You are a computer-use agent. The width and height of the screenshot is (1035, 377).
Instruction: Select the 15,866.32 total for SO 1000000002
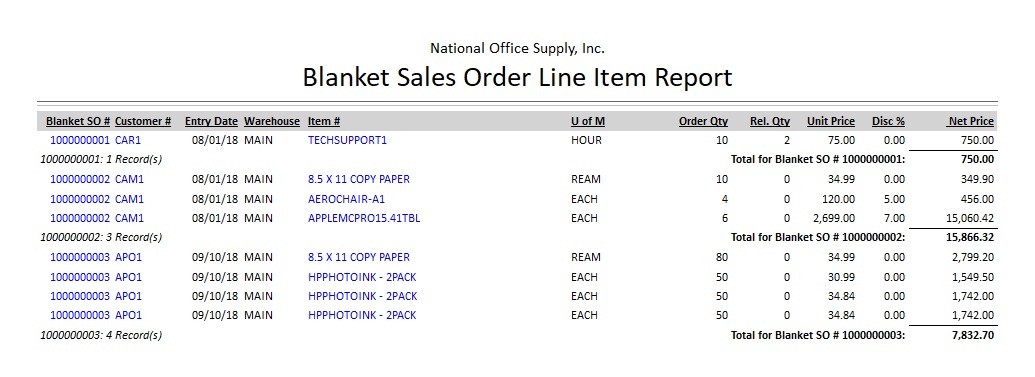tap(968, 237)
